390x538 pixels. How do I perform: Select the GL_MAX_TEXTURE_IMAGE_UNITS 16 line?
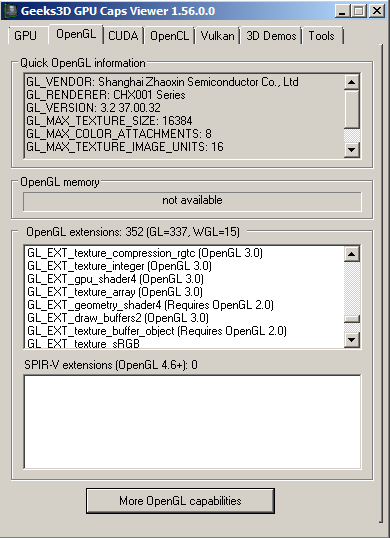125,147
